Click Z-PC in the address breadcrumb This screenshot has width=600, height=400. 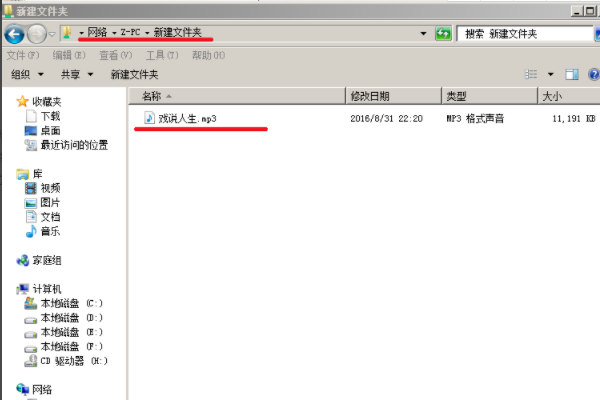[x=131, y=34]
